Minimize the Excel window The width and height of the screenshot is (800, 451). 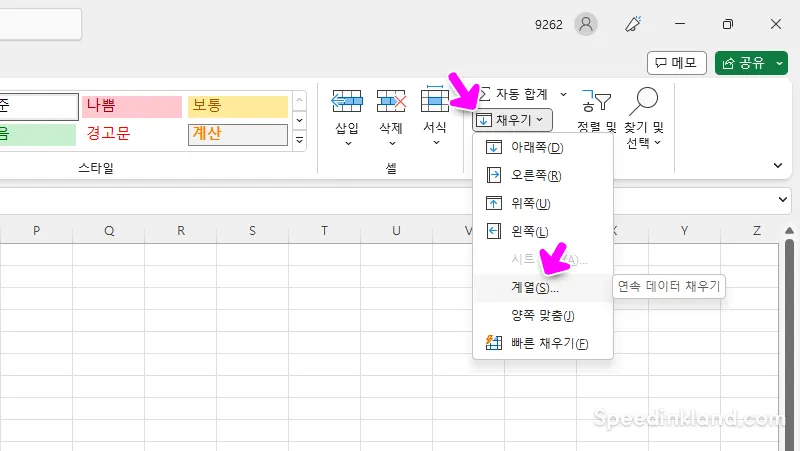pos(680,24)
